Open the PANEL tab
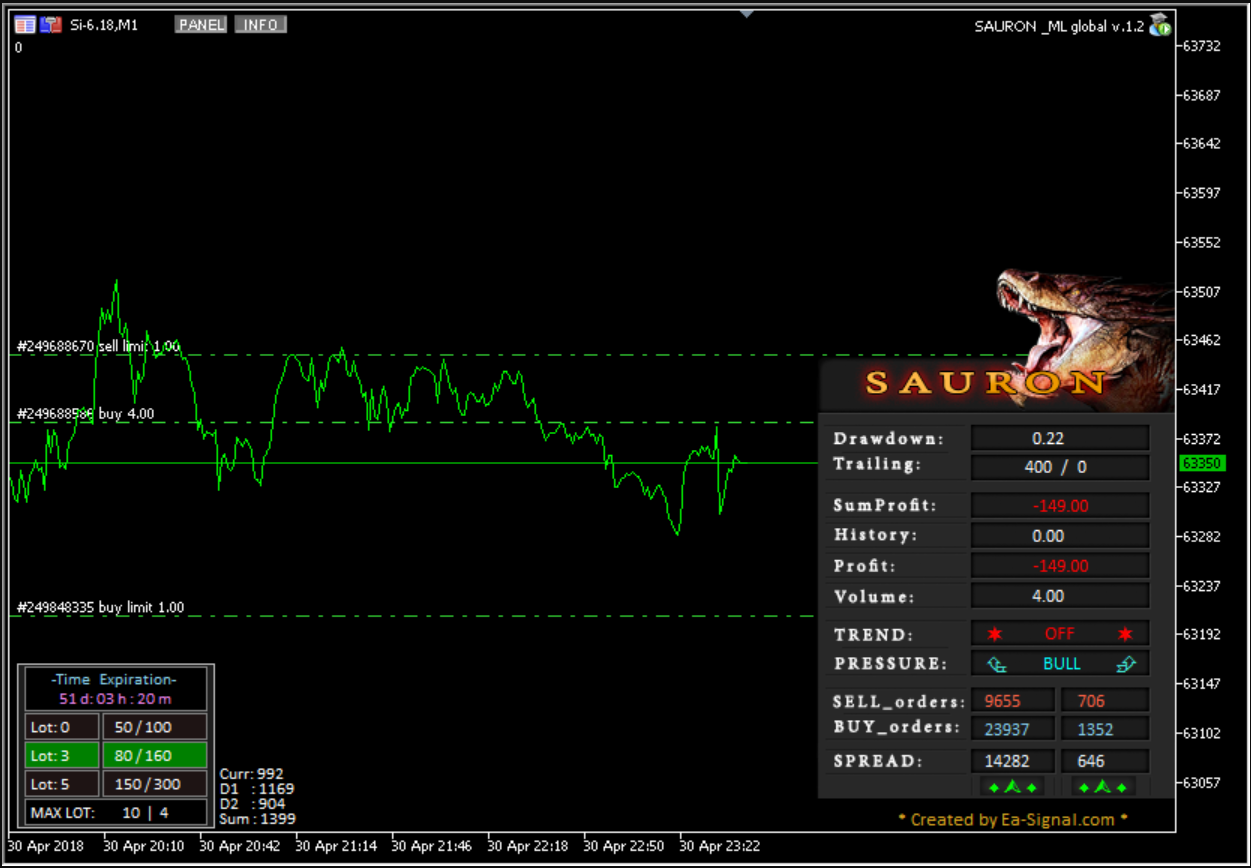1251x868 pixels. click(x=201, y=25)
